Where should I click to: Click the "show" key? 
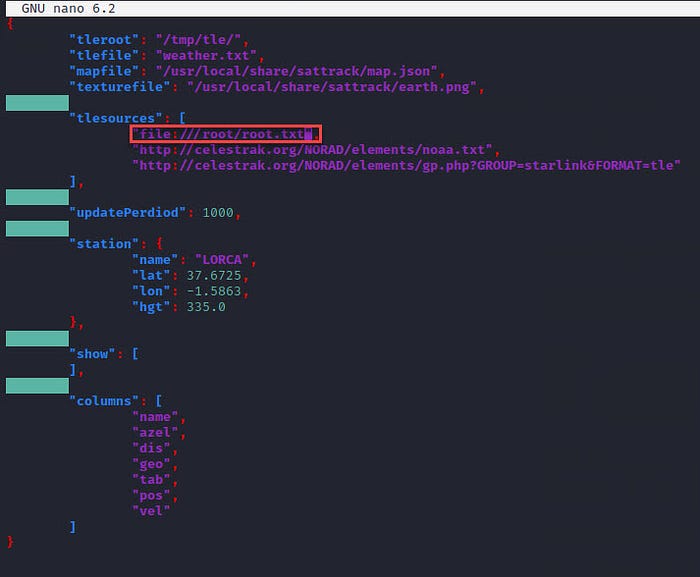coord(92,354)
